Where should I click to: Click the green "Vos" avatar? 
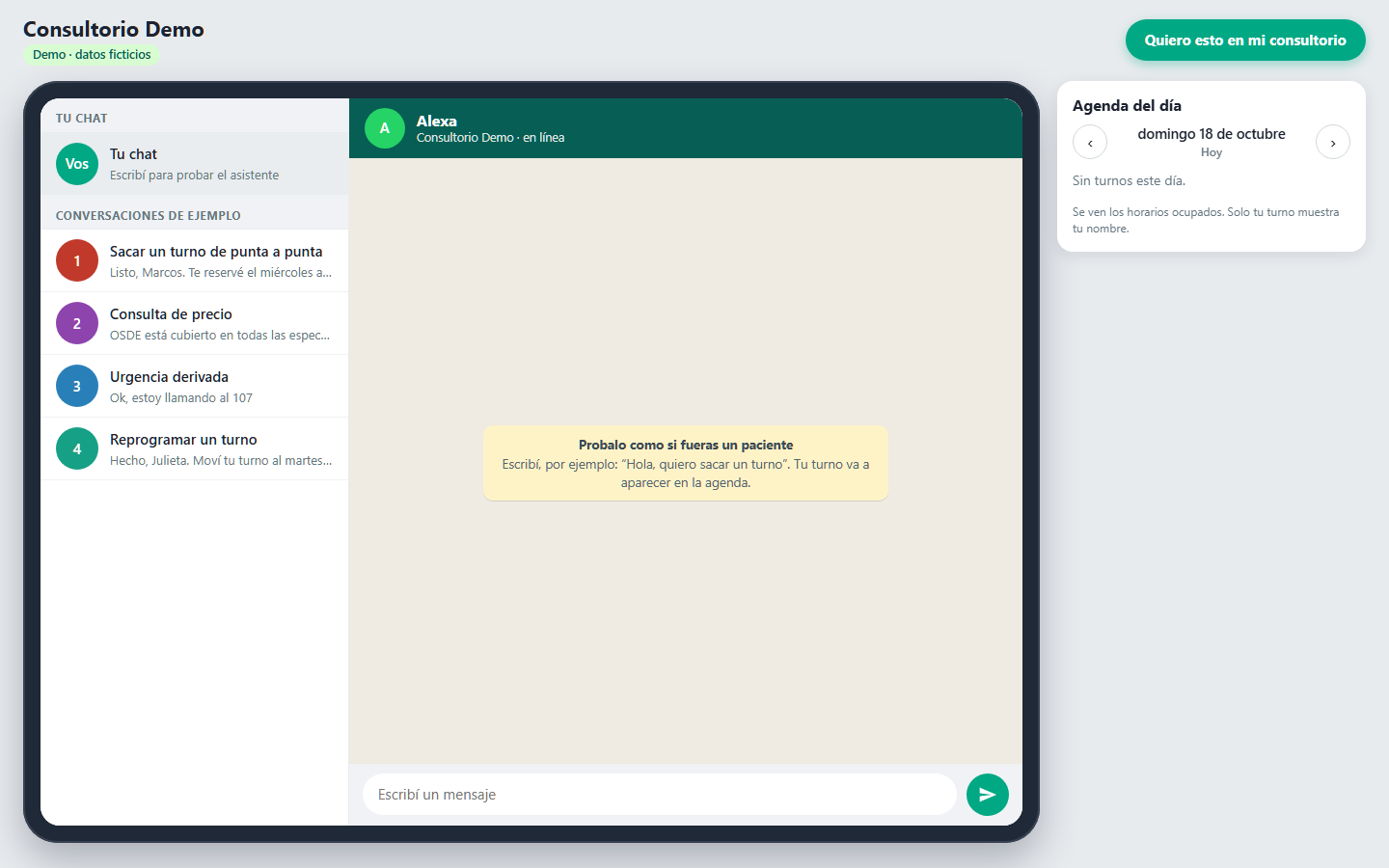[x=77, y=164]
